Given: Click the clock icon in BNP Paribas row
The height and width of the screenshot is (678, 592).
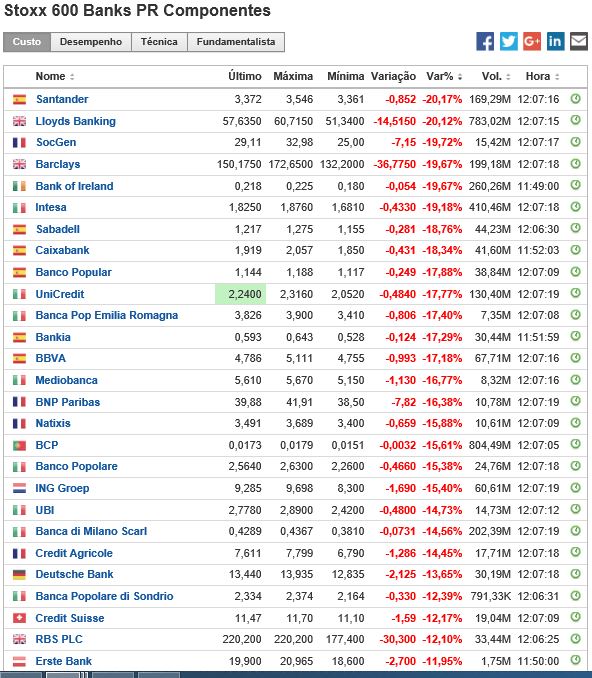Looking at the screenshot, I should click(575, 401).
